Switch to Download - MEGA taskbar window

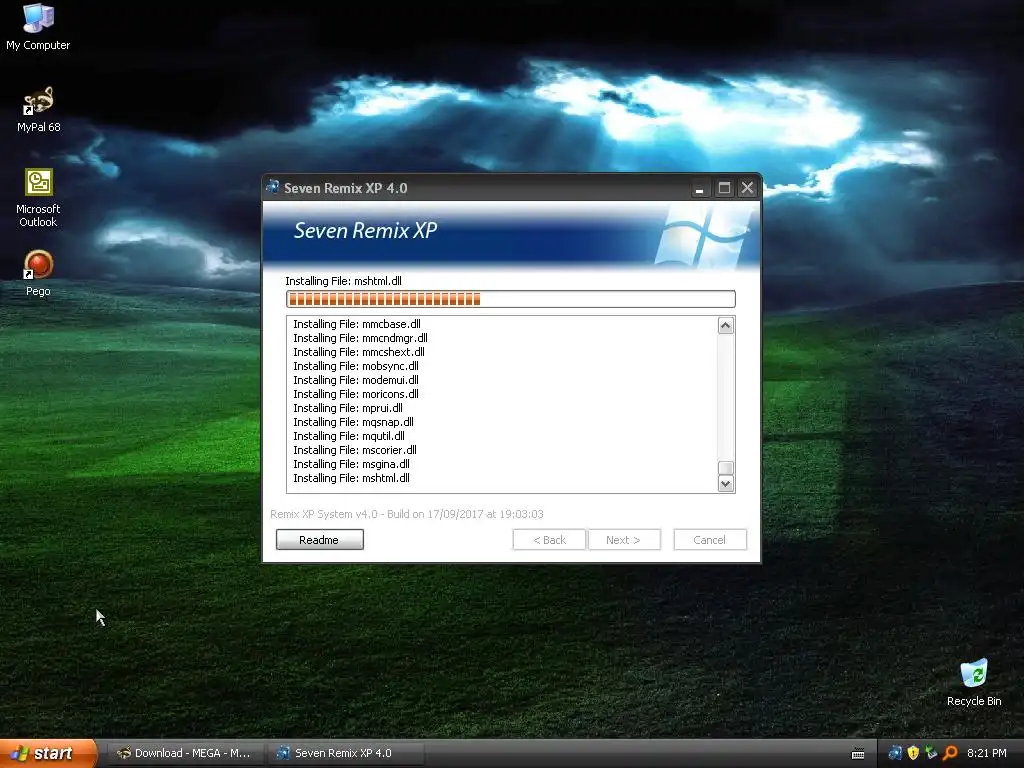click(x=185, y=753)
